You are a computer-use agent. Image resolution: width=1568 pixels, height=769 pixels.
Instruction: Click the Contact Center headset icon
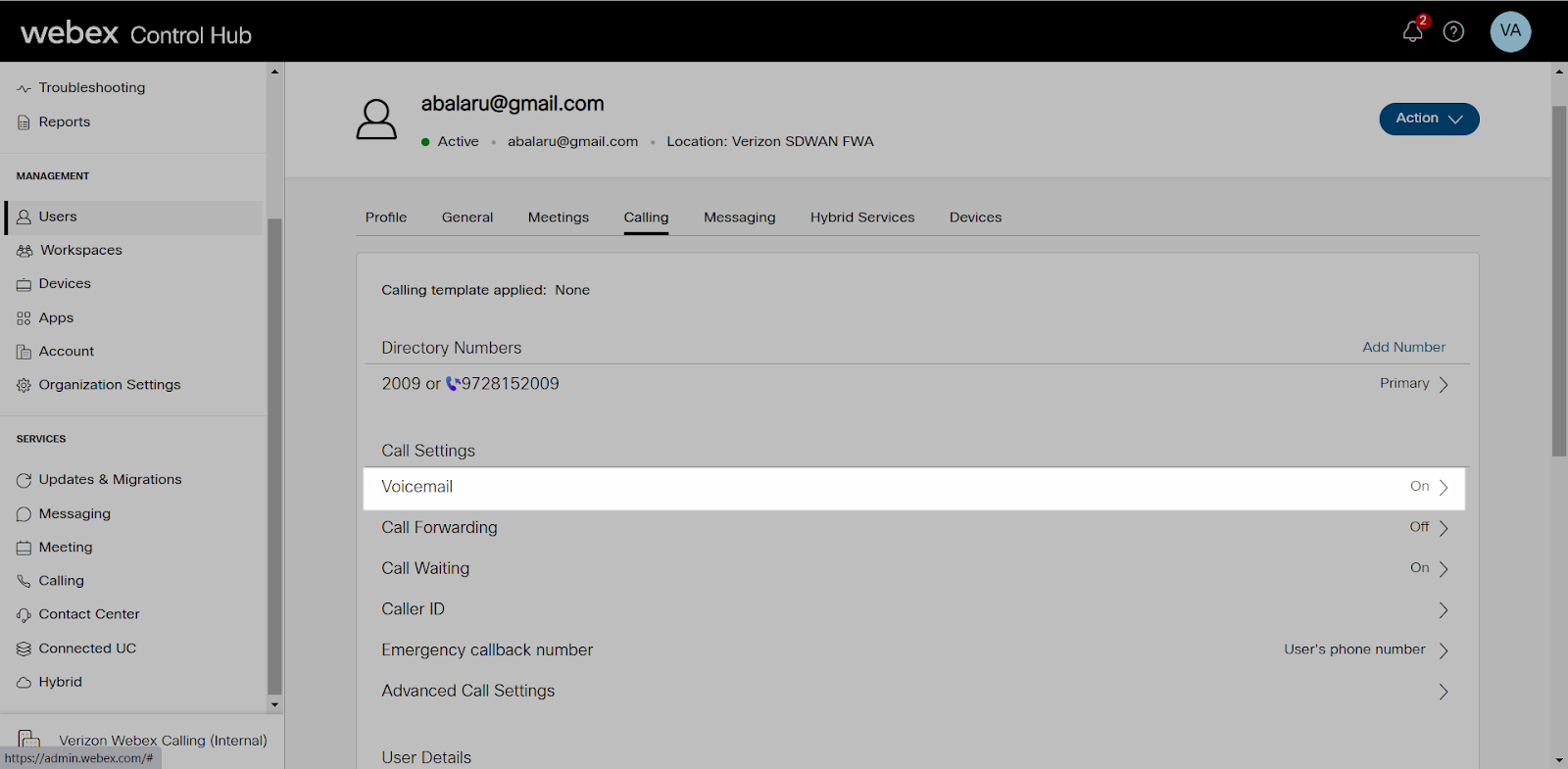pos(24,615)
